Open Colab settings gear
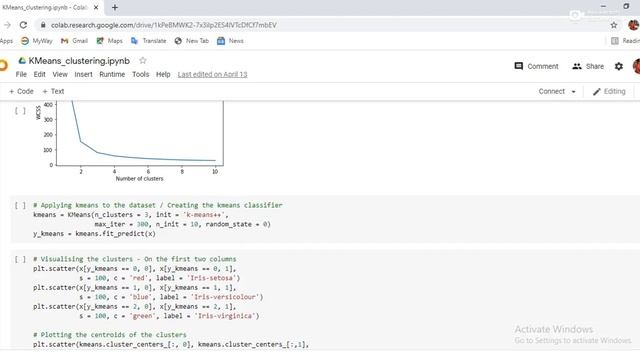The height and width of the screenshot is (360, 640). tap(619, 66)
